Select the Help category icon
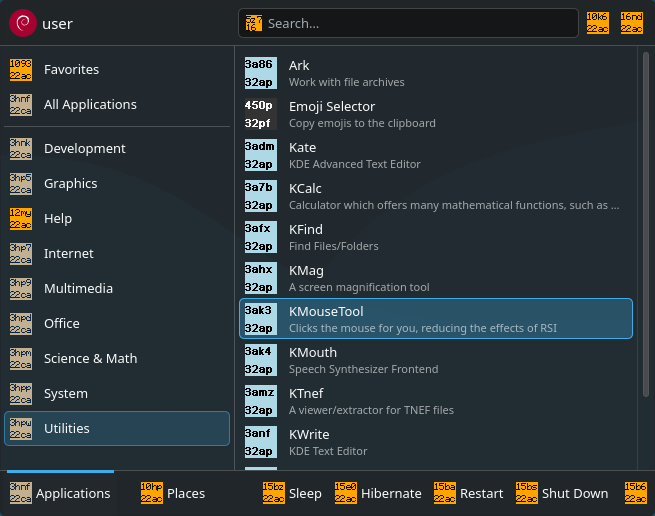Image resolution: width=655 pixels, height=516 pixels. pyautogui.click(x=21, y=219)
